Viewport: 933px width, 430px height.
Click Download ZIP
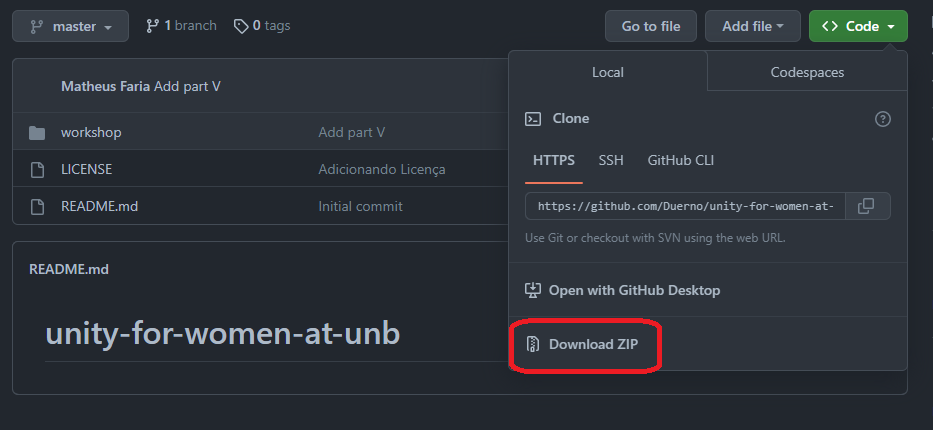(x=583, y=344)
